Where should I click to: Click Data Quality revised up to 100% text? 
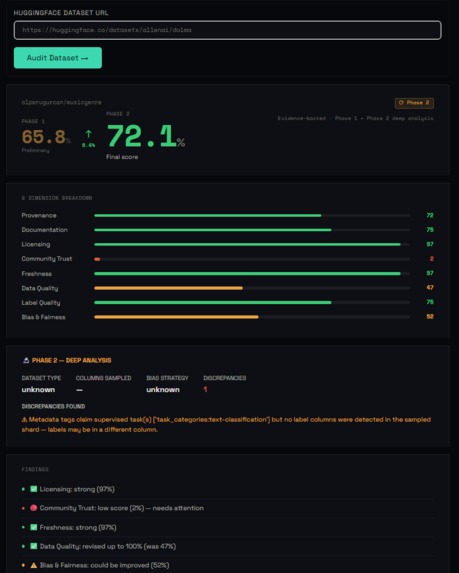point(108,546)
